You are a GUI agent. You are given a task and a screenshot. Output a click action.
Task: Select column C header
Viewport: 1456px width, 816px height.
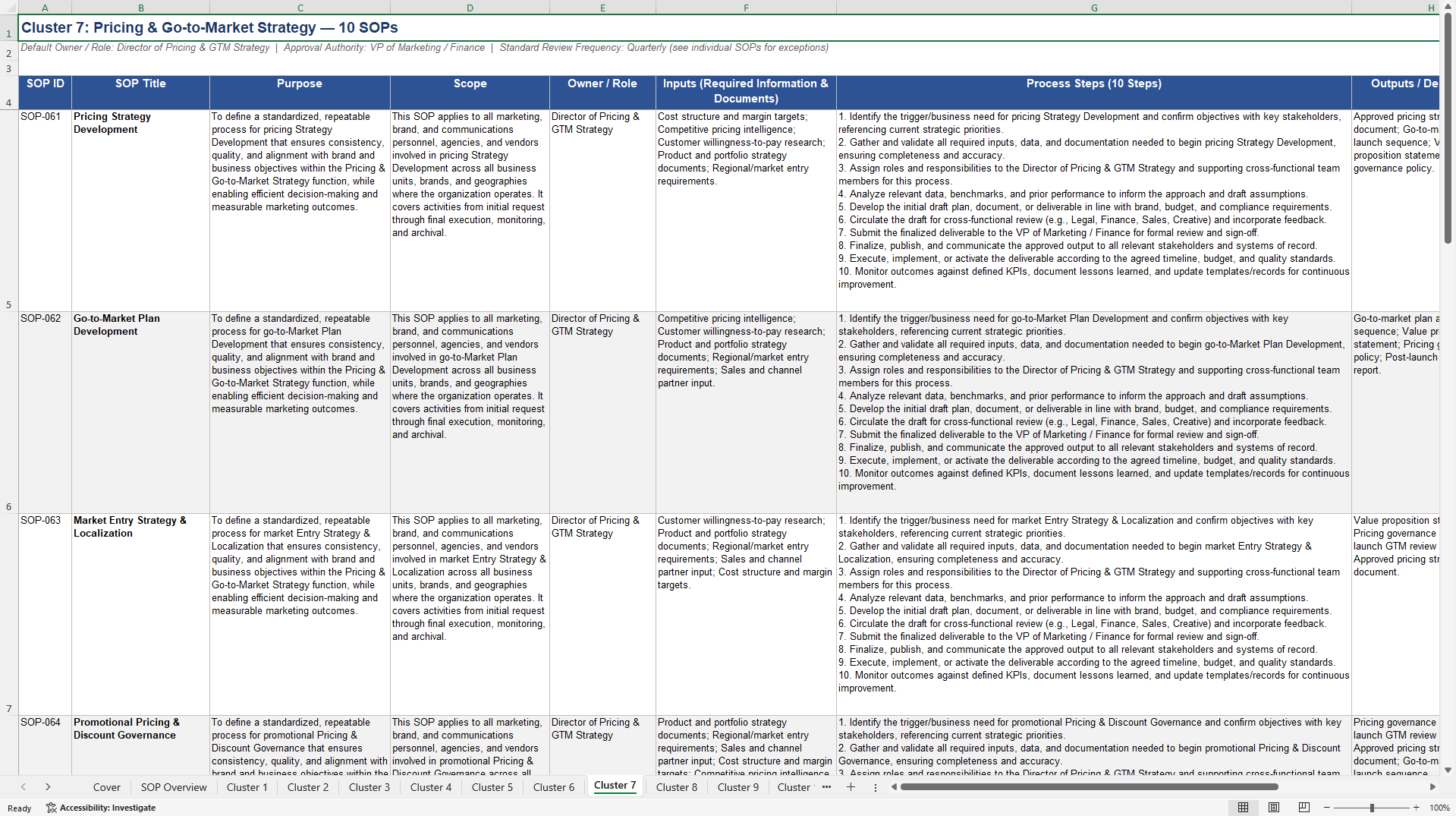pyautogui.click(x=300, y=8)
